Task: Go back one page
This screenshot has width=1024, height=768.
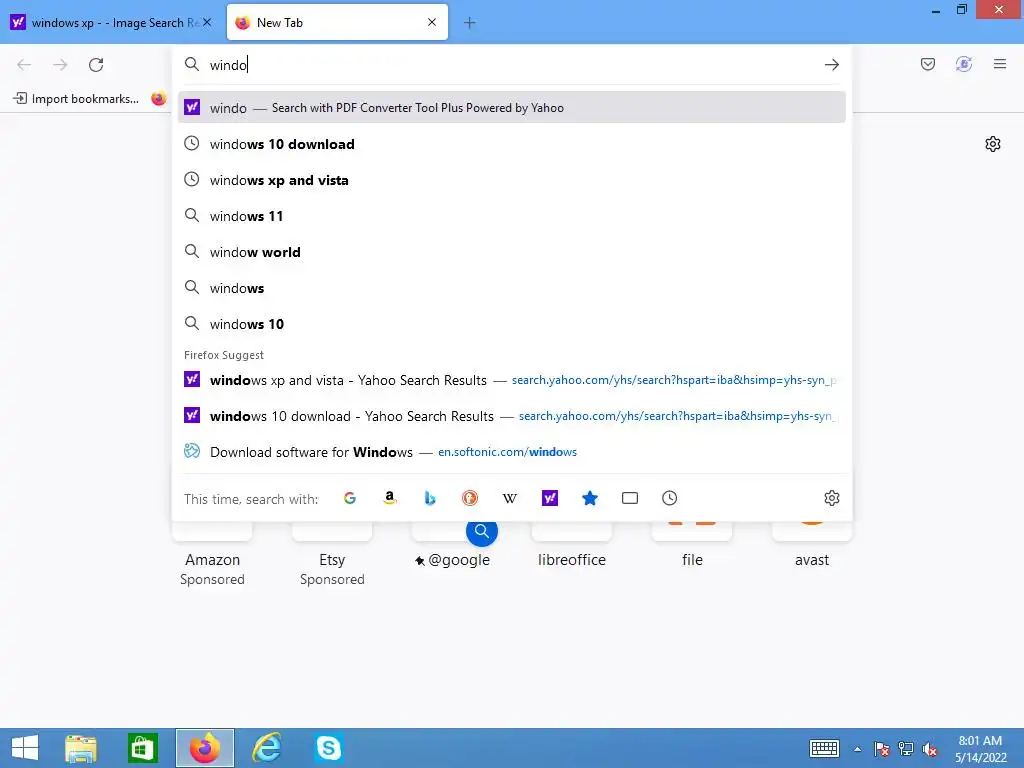Action: 24,65
